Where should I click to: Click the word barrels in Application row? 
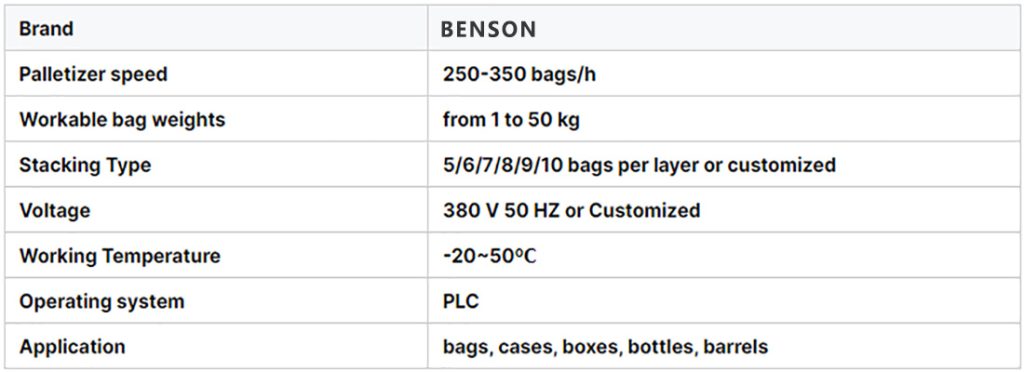735,347
